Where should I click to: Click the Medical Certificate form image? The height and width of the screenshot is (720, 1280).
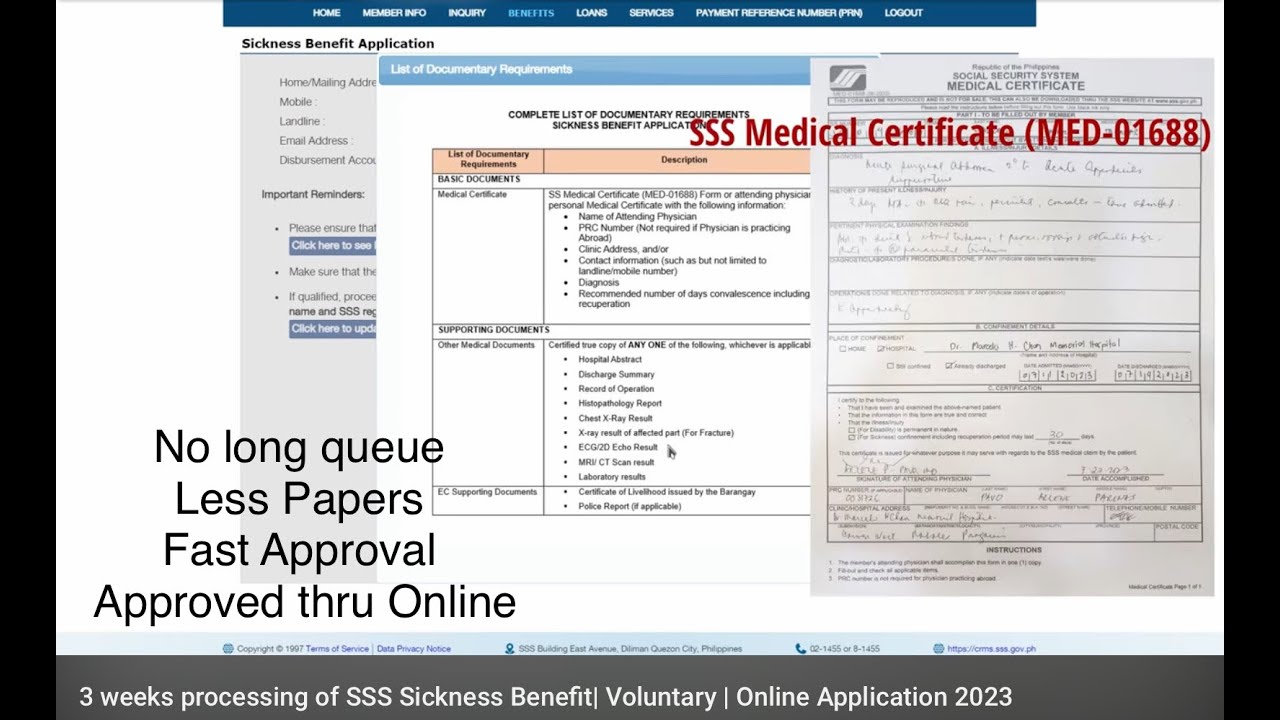1012,326
